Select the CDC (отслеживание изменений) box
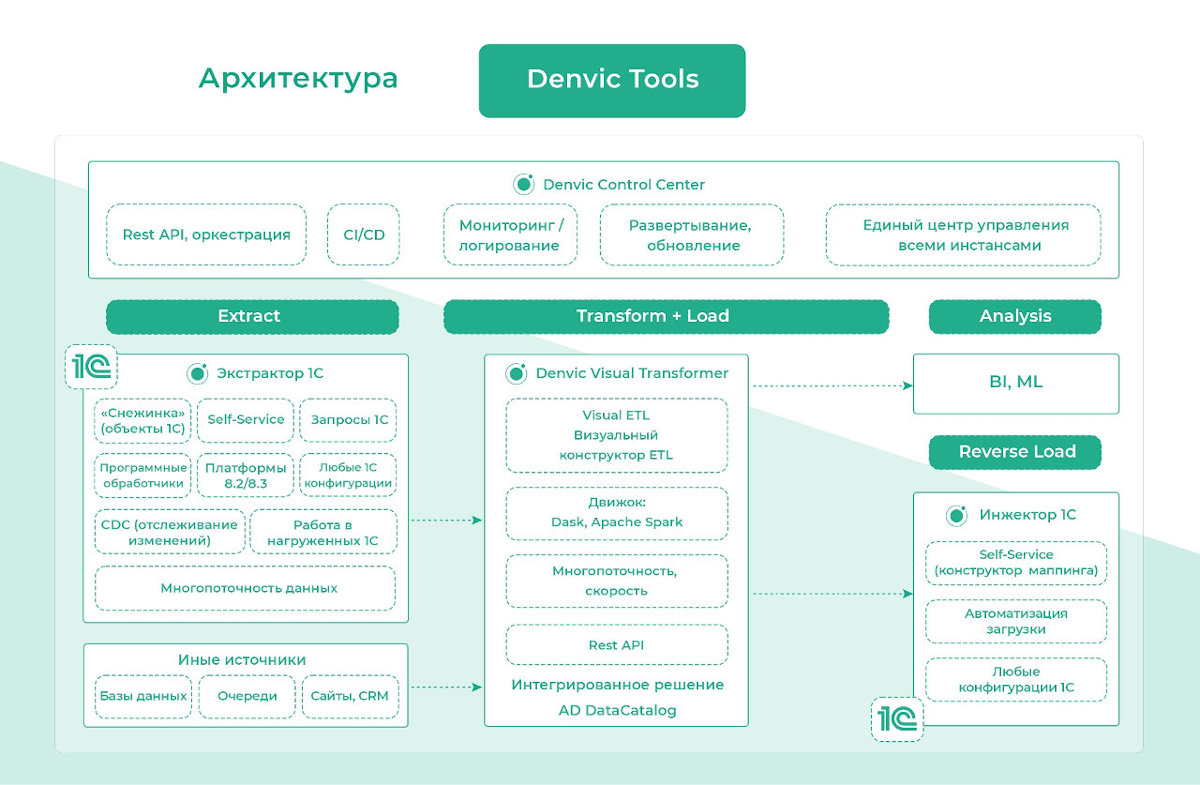The width and height of the screenshot is (1200, 785). coord(170,532)
